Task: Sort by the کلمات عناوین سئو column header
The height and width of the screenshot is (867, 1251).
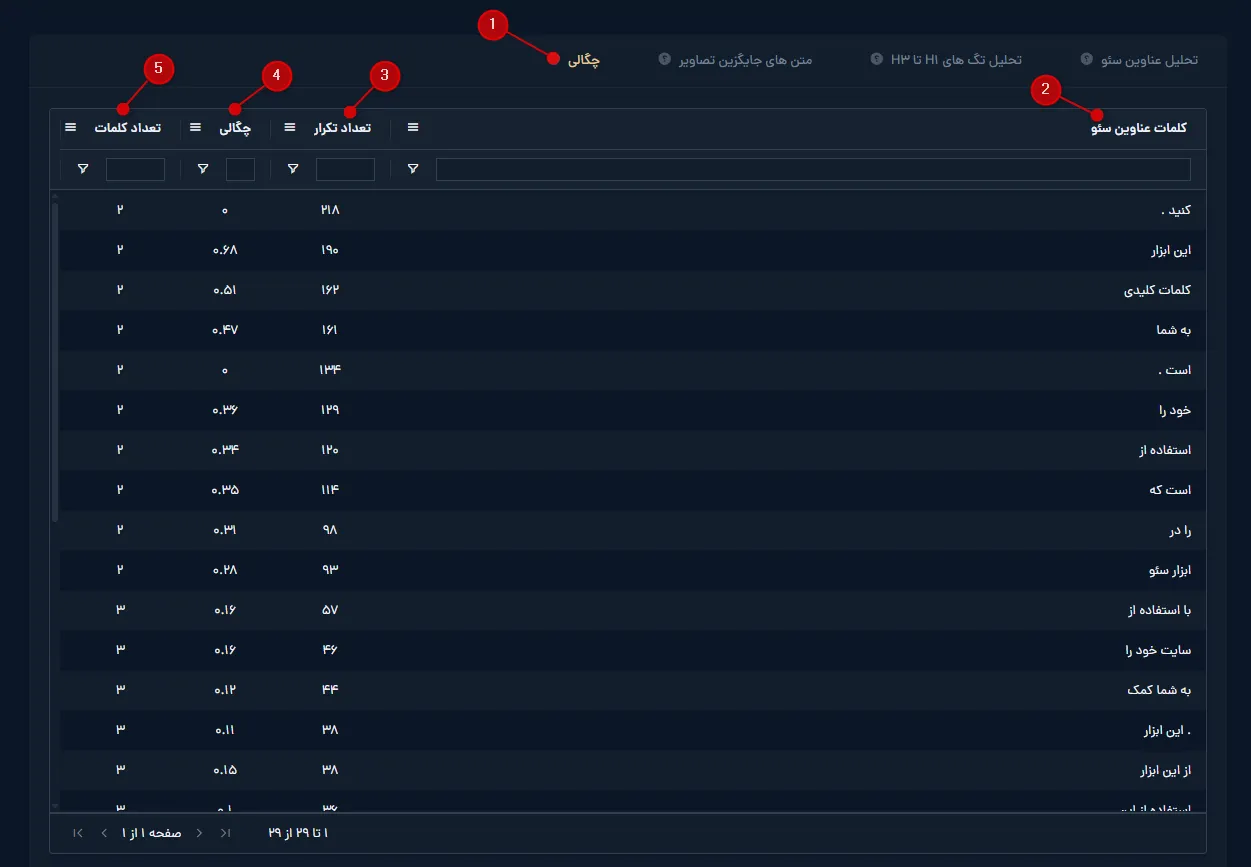Action: coord(1139,128)
